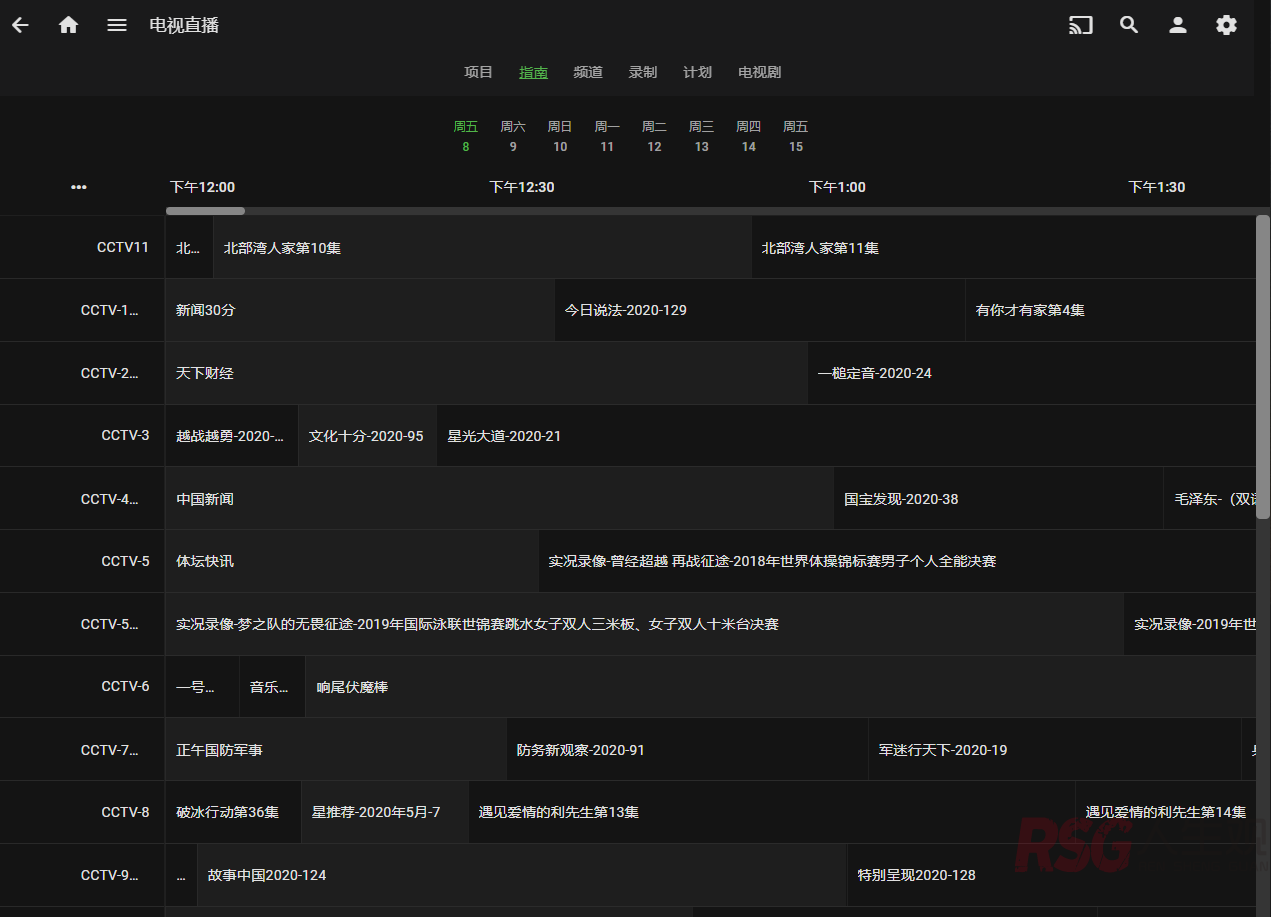Open the CCTV-5 channel
This screenshot has height=917, width=1271.
click(82, 561)
